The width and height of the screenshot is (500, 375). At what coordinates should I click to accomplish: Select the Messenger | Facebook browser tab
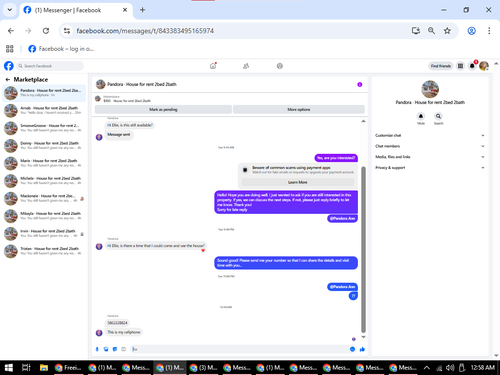(x=76, y=10)
